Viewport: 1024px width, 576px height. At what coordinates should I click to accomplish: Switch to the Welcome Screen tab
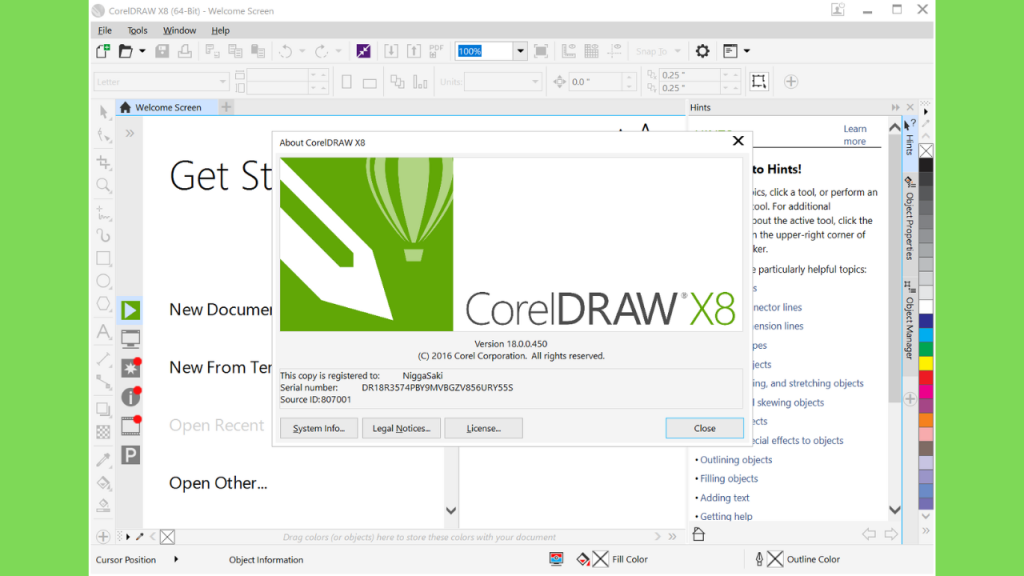[x=167, y=107]
